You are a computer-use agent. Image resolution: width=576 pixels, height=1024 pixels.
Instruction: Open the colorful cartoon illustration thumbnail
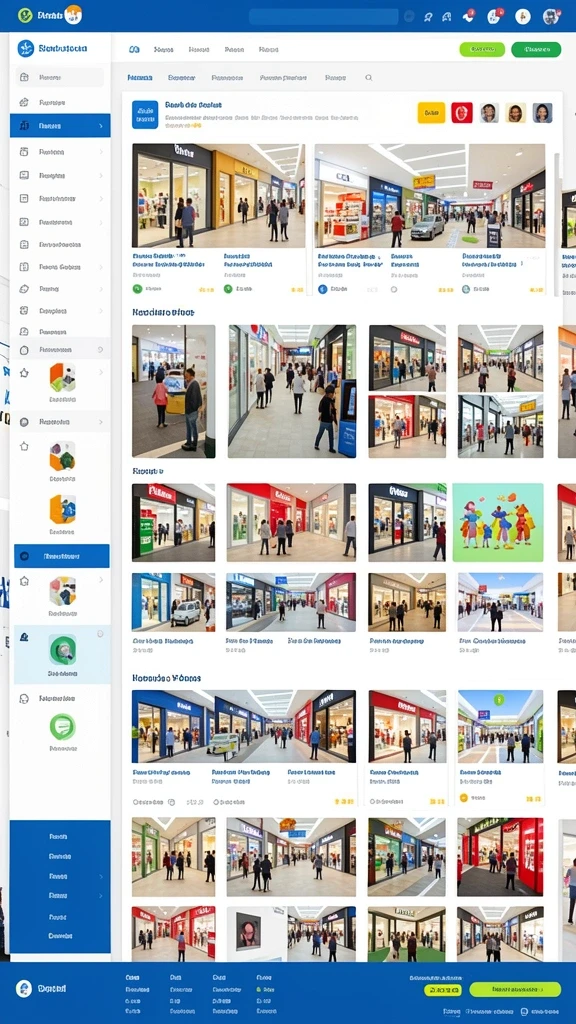498,522
